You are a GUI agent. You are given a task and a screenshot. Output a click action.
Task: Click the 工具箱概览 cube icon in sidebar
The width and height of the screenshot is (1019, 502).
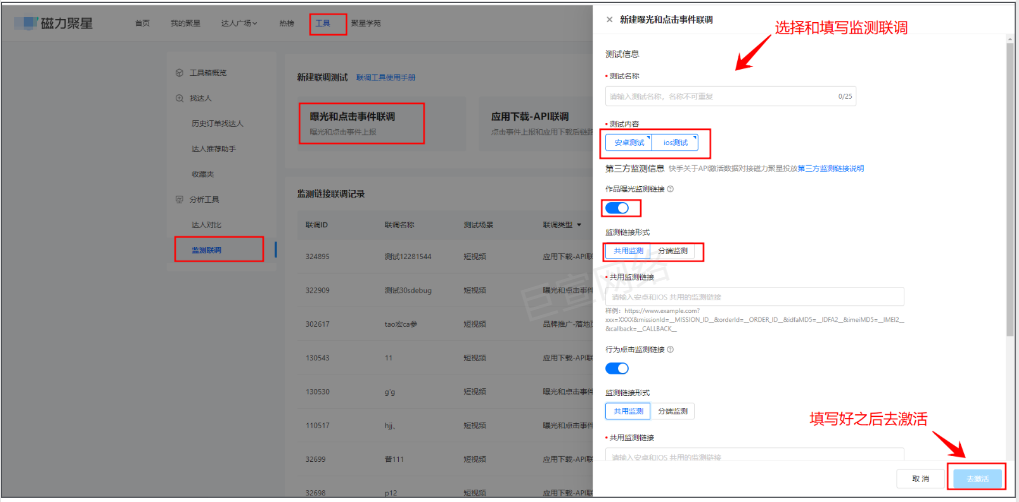[x=179, y=73]
